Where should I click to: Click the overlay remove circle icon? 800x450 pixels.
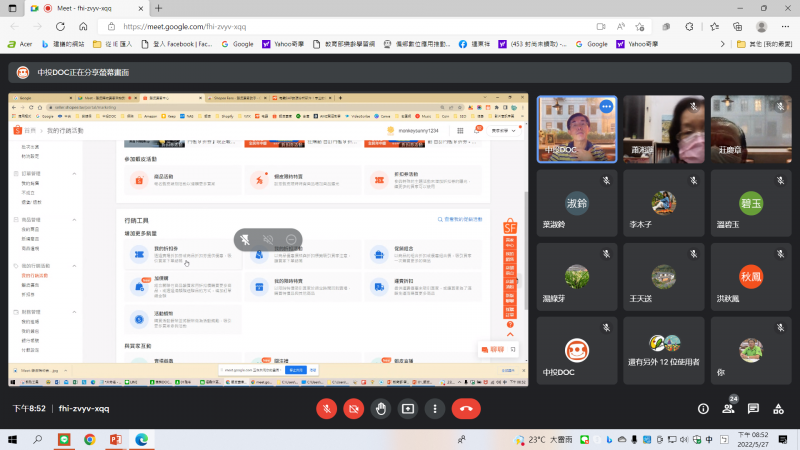[291, 239]
